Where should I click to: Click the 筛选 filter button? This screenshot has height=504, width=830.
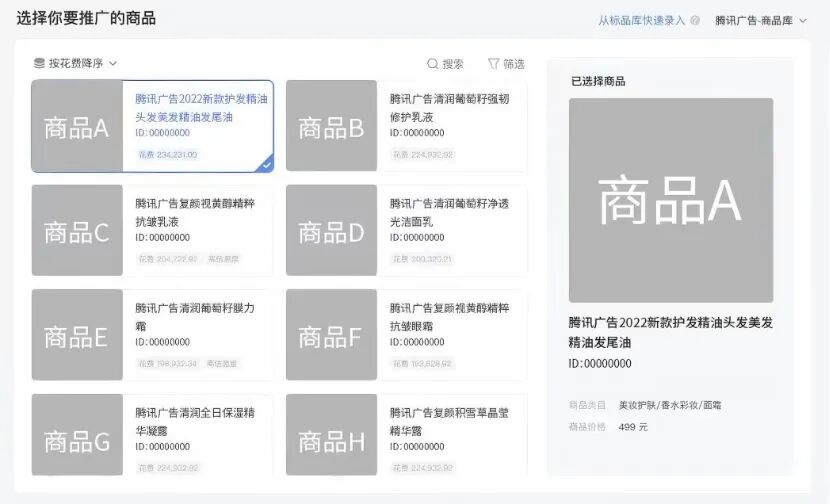tap(506, 64)
